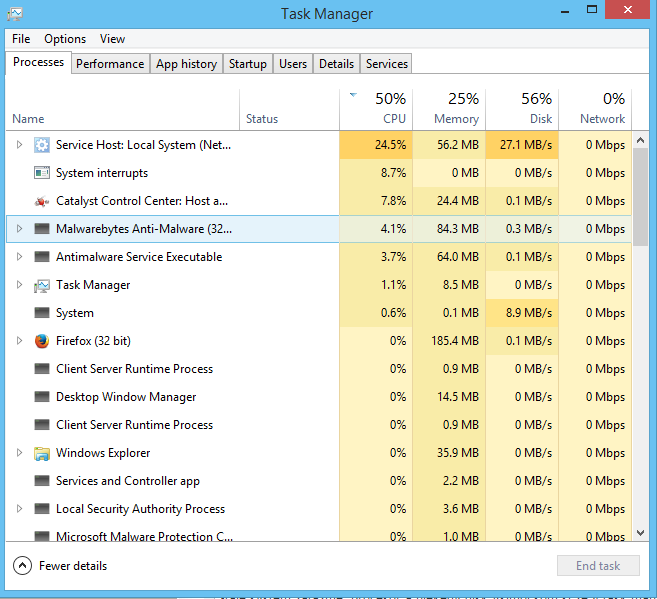
Task: Click the Task Manager process row icon
Action: (41, 285)
